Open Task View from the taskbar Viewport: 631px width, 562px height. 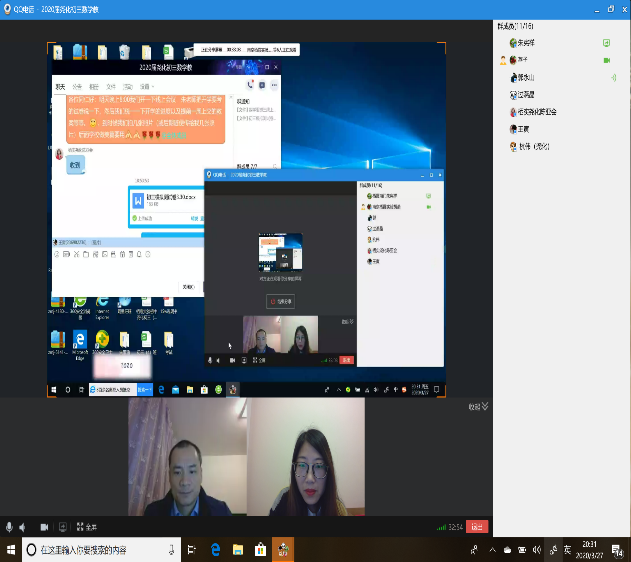[x=192, y=550]
